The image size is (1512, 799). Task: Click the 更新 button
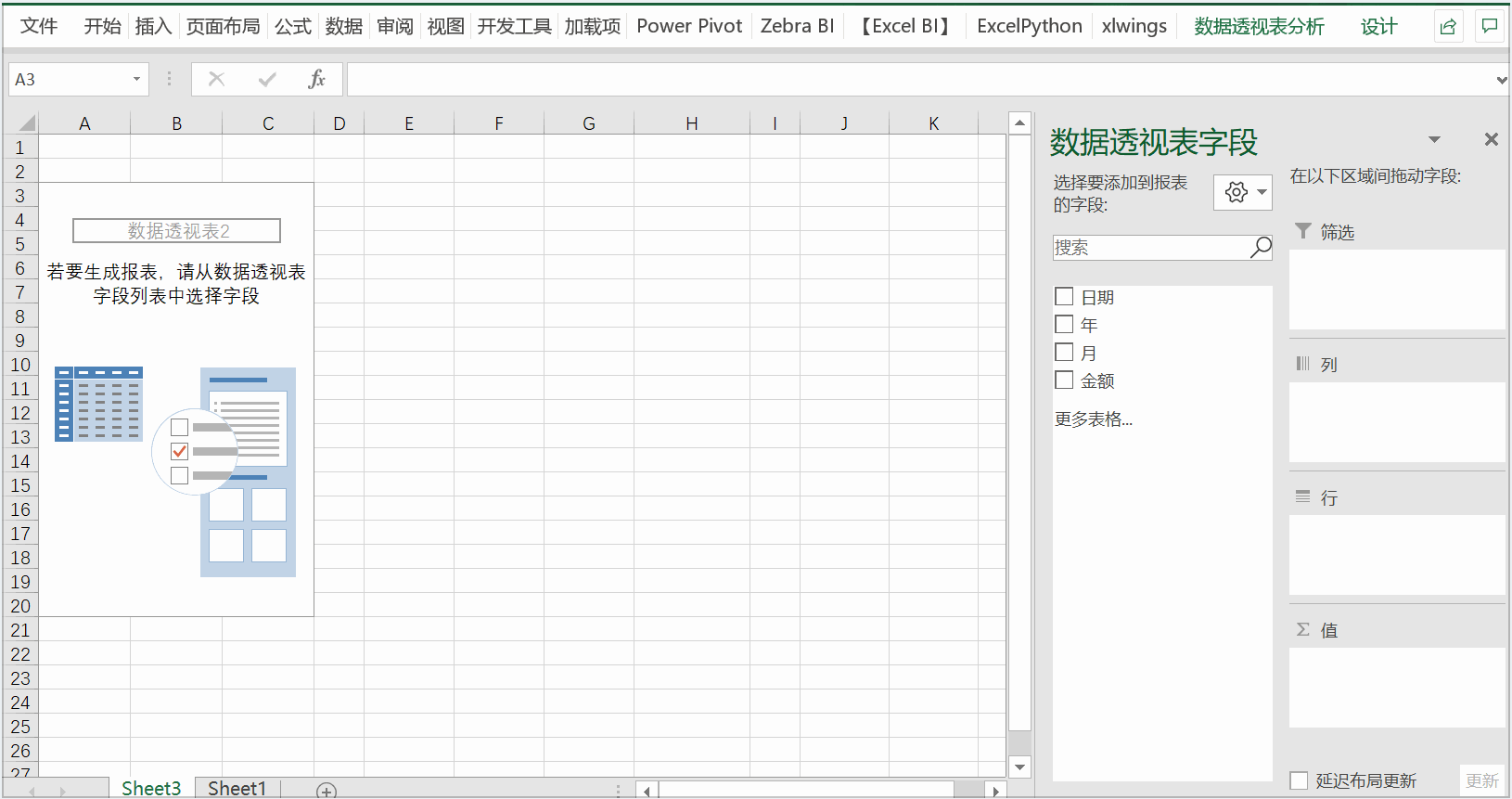[1482, 780]
